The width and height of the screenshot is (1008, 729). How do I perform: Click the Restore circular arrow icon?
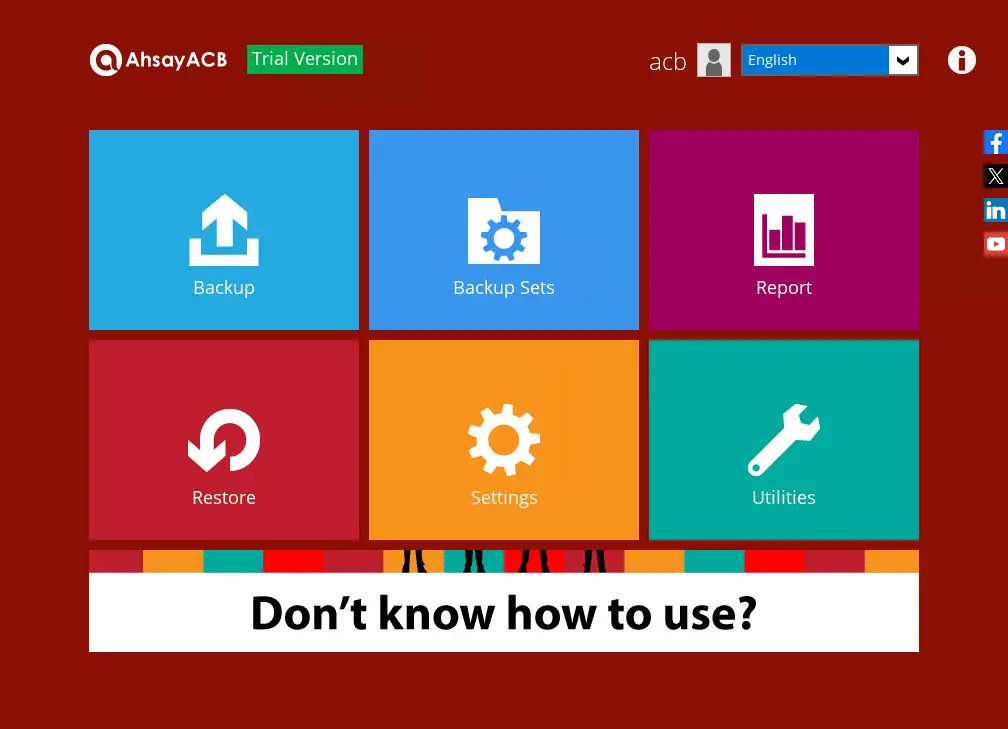tap(224, 440)
